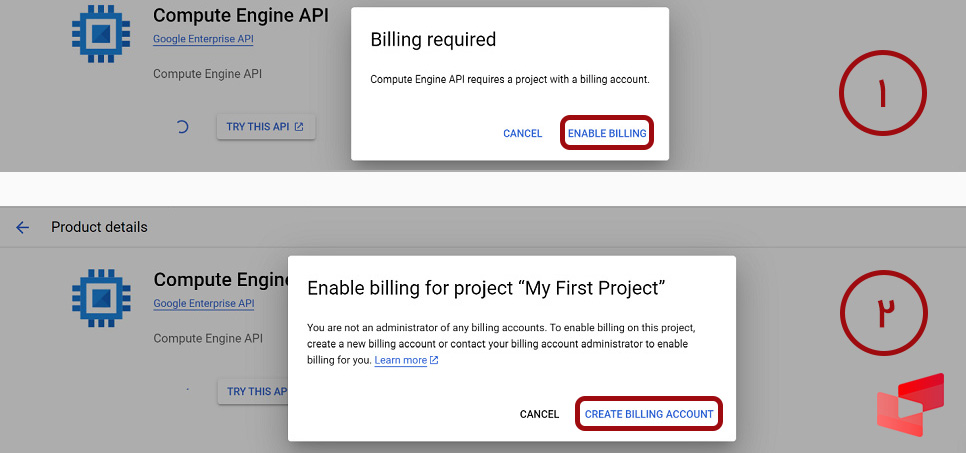Image resolution: width=966 pixels, height=453 pixels.
Task: Click the loading spinner left of TRY THIS API
Action: pyautogui.click(x=183, y=127)
